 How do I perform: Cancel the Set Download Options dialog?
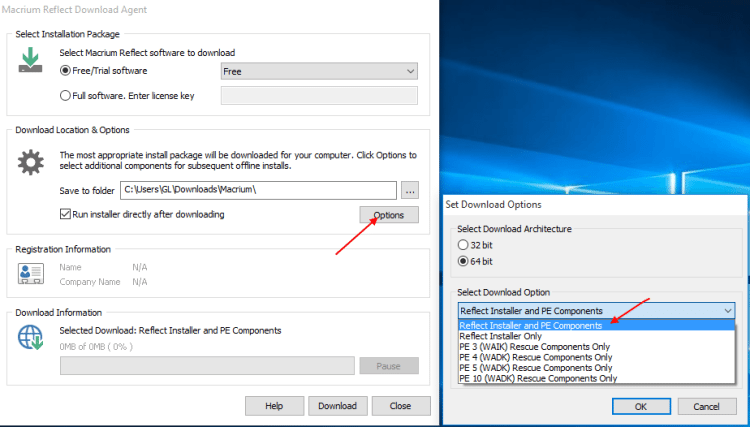[x=706, y=406]
